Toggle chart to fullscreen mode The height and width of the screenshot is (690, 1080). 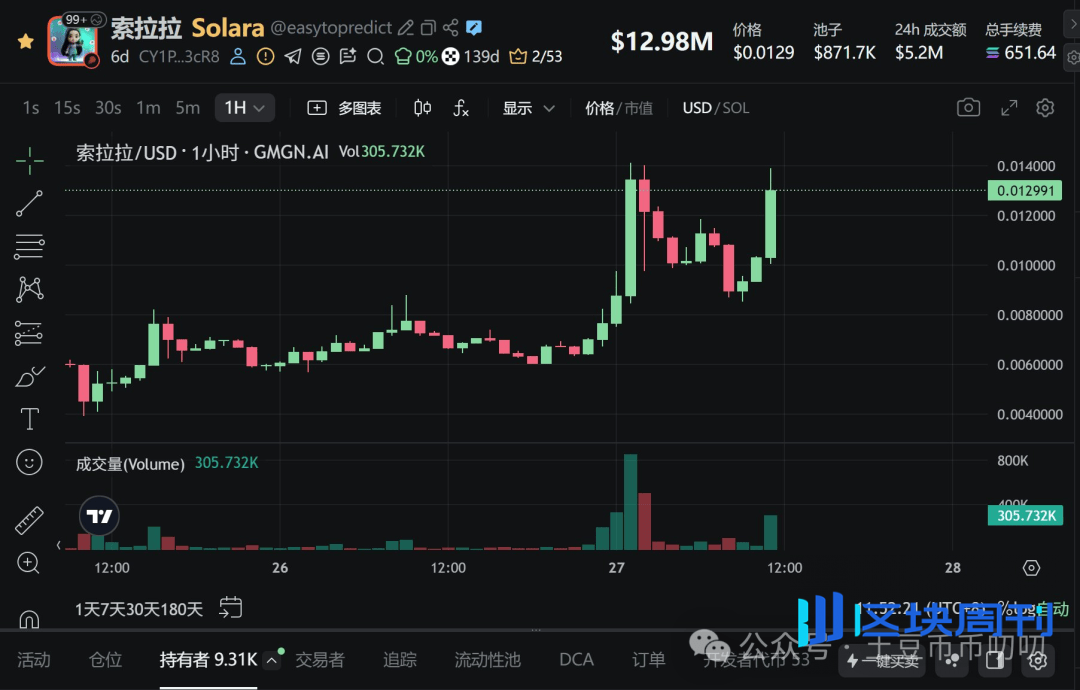click(x=1009, y=108)
